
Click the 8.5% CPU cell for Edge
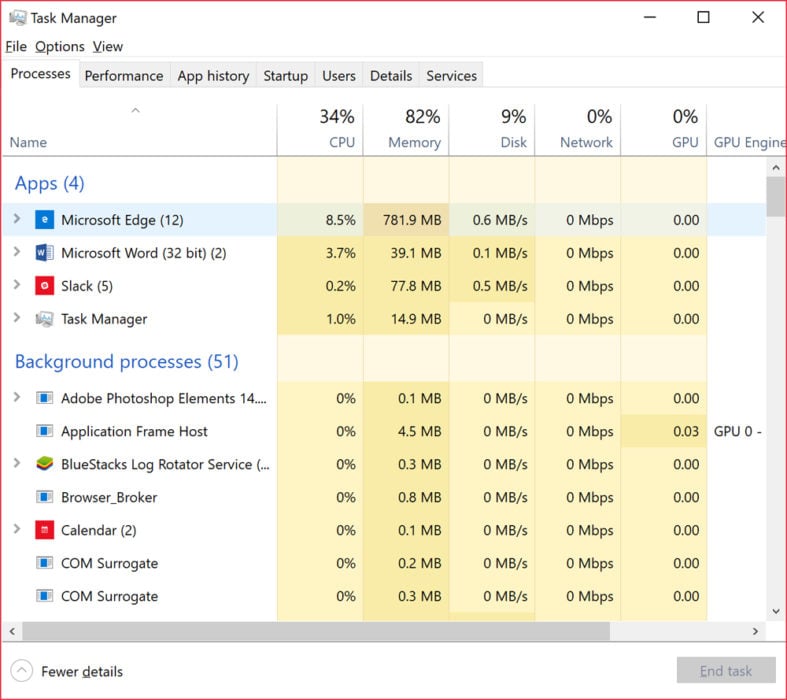point(320,220)
